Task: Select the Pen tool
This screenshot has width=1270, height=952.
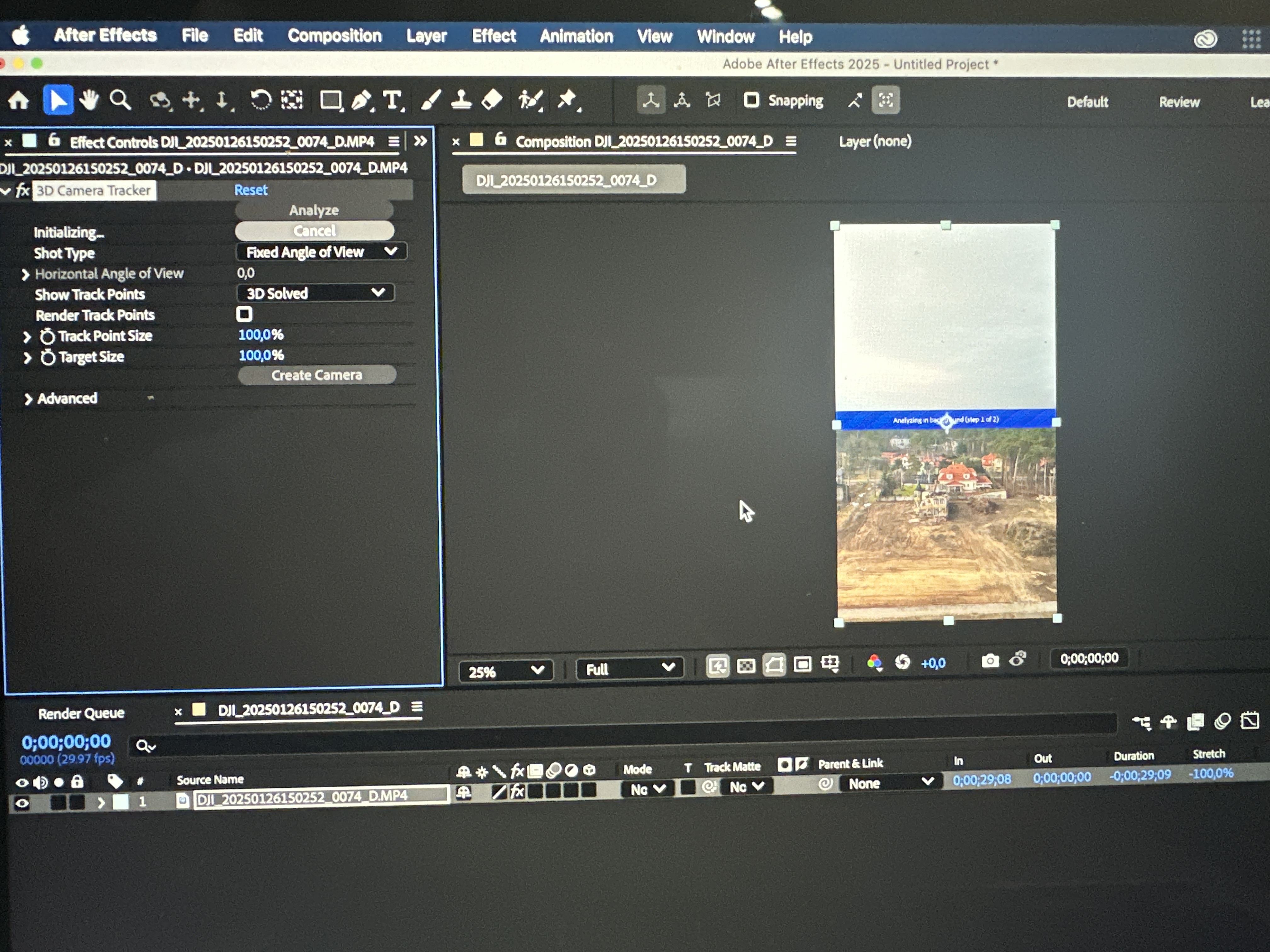Action: (361, 100)
